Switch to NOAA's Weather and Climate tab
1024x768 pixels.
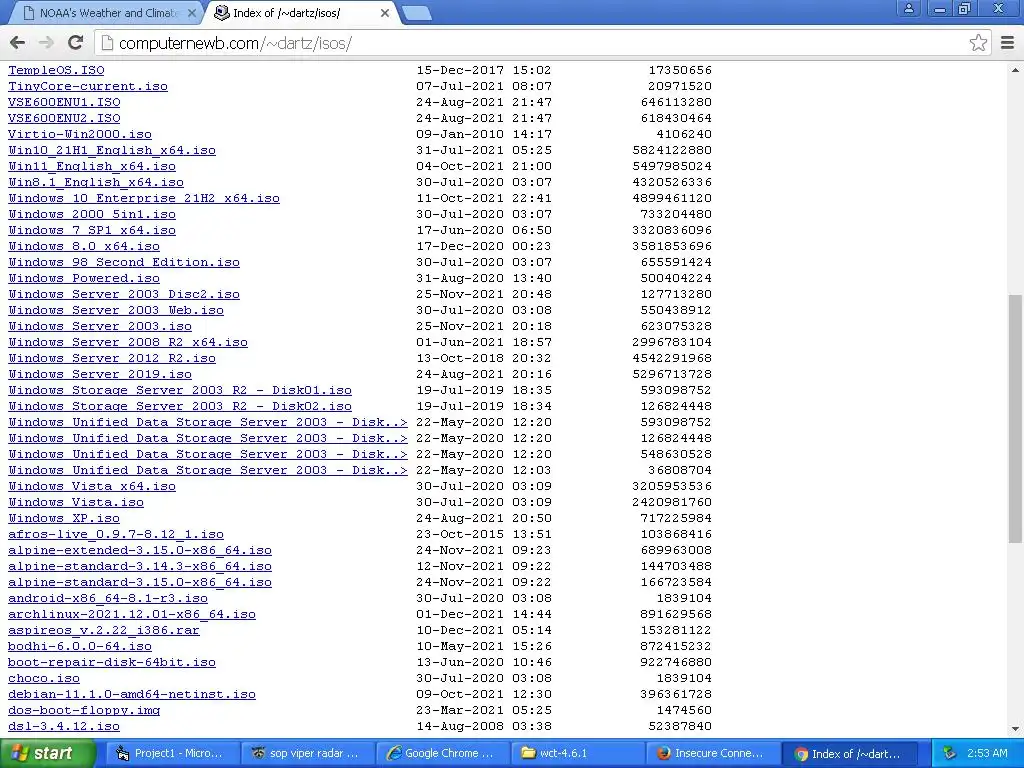(107, 13)
